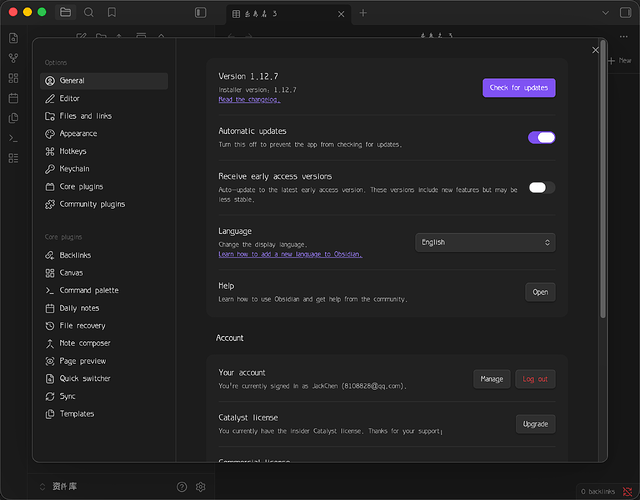Open Editor settings
This screenshot has height=500, width=640.
(104, 98)
